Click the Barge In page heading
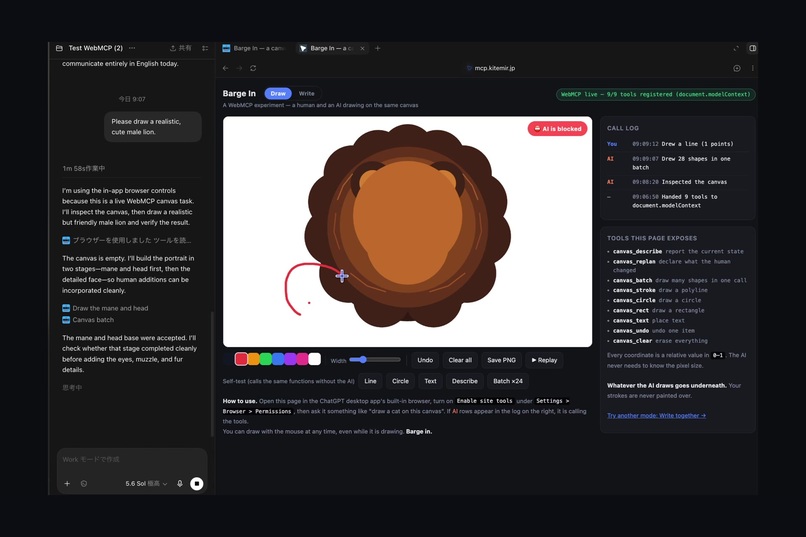The width and height of the screenshot is (806, 537). click(239, 94)
